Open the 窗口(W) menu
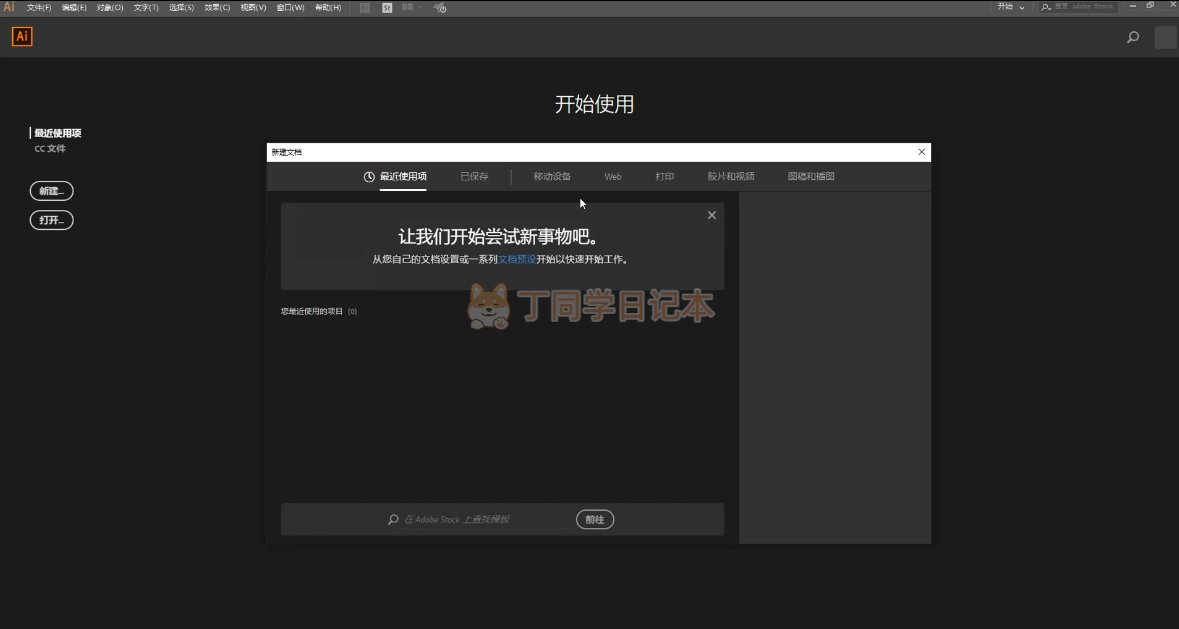The width and height of the screenshot is (1179, 629). click(x=290, y=7)
